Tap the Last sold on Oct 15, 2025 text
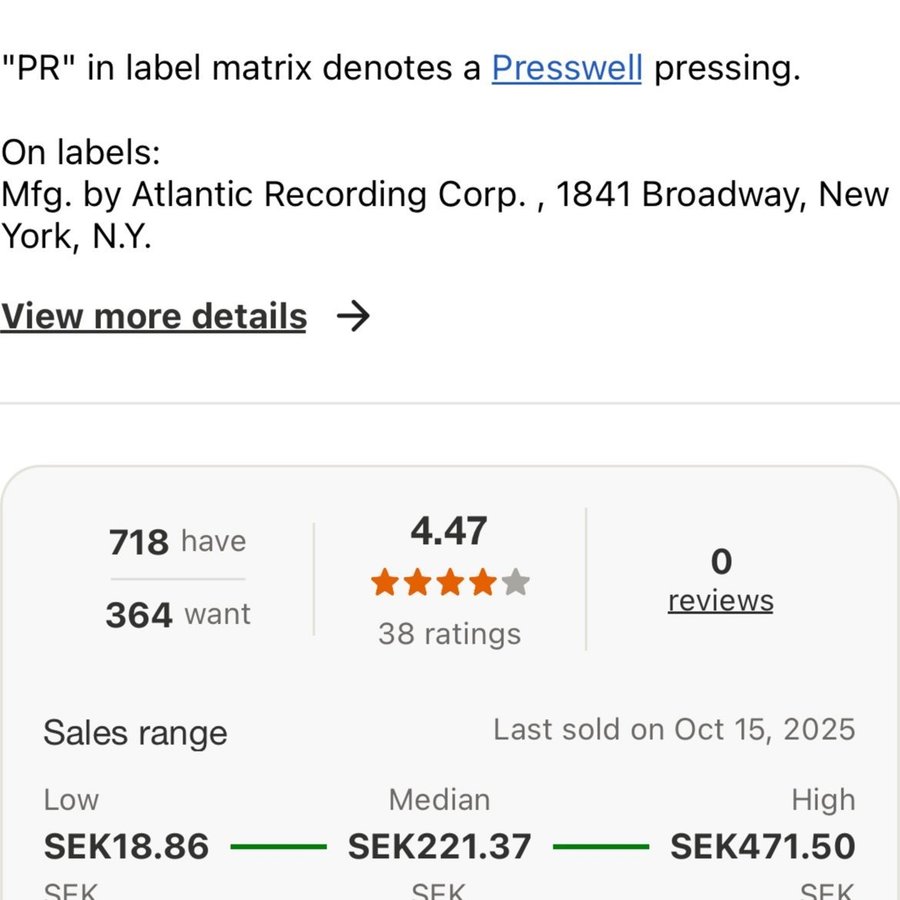This screenshot has width=900, height=900. 674,729
